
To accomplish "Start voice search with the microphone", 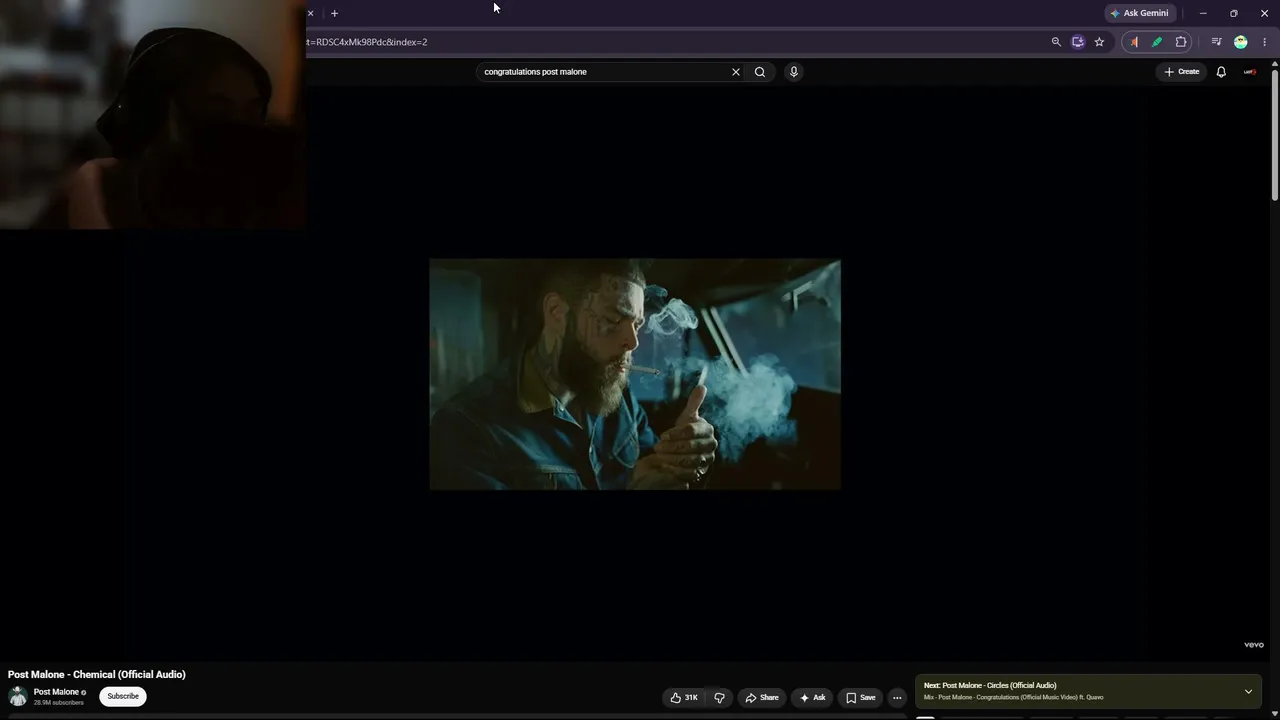I will tap(794, 72).
